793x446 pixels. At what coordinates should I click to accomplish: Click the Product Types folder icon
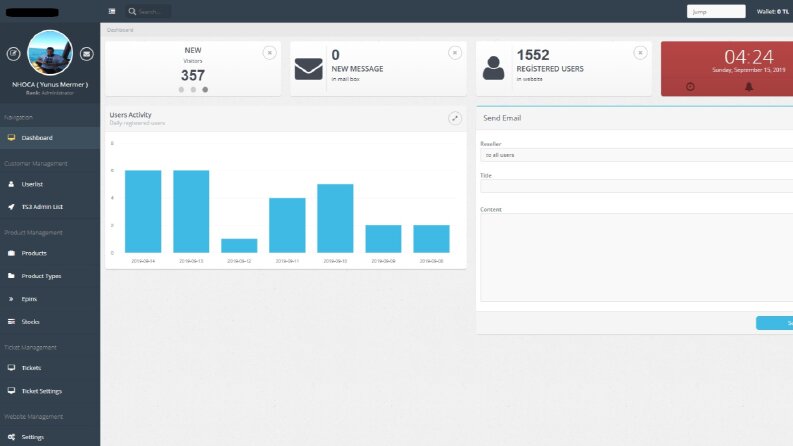point(11,276)
